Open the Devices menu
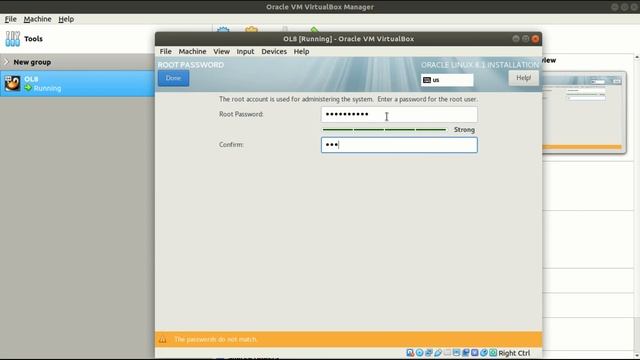 pos(274,51)
